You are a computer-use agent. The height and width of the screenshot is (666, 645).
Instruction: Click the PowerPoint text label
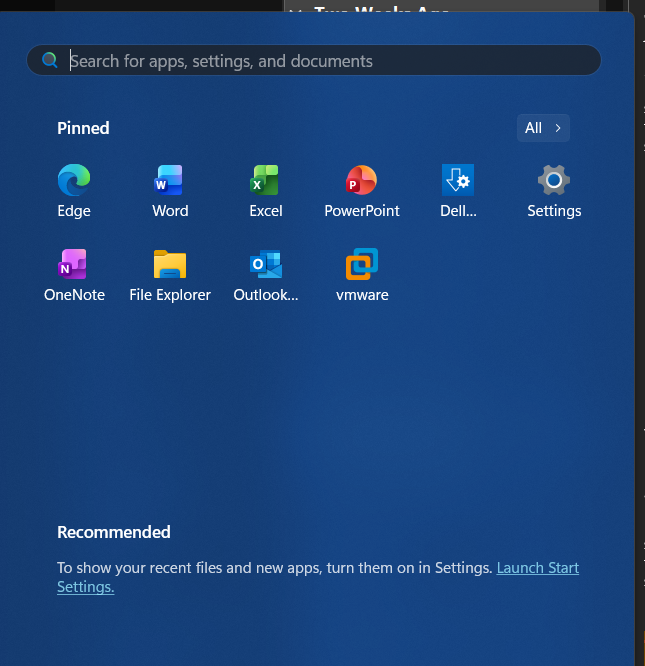point(361,211)
